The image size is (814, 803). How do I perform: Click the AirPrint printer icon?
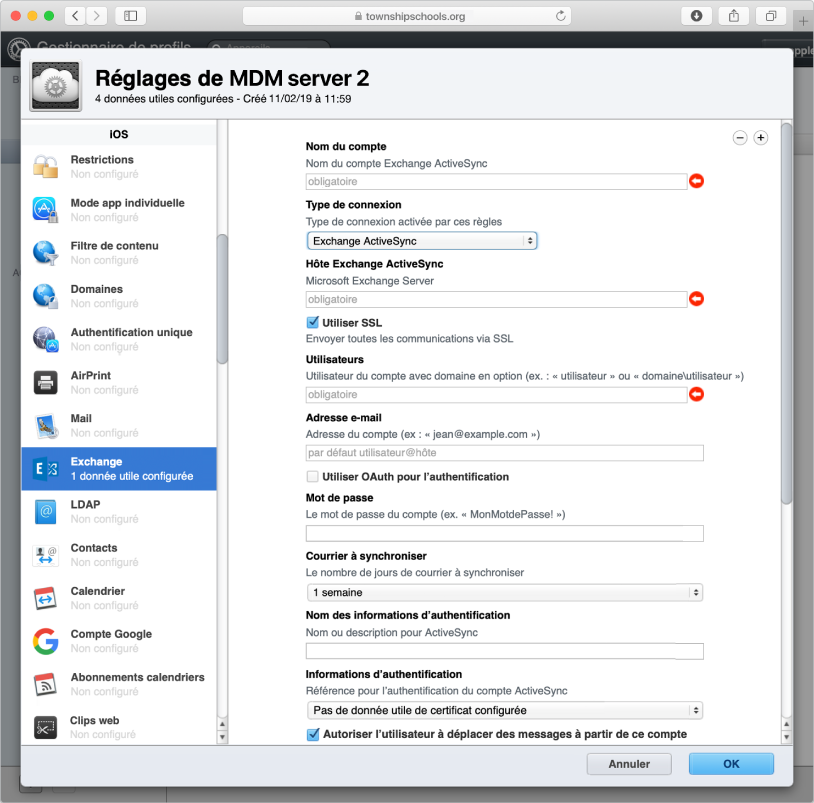[46, 383]
